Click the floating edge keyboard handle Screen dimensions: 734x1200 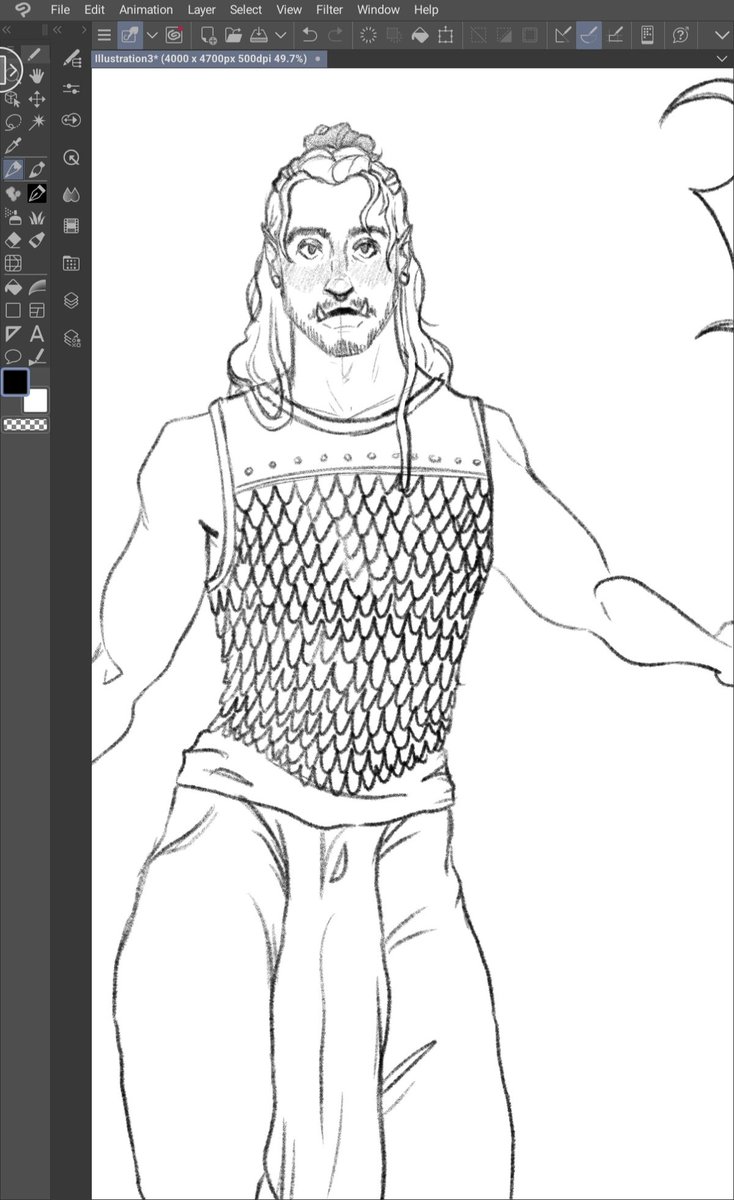(9, 70)
